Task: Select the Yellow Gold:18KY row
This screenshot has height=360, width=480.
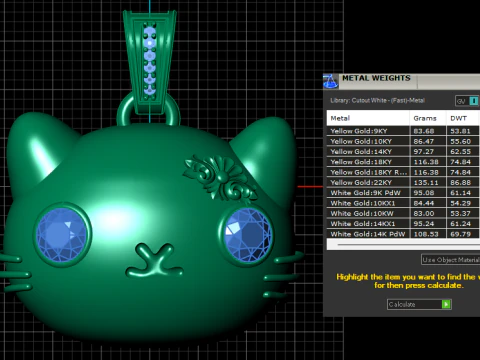Action: [x=403, y=162]
